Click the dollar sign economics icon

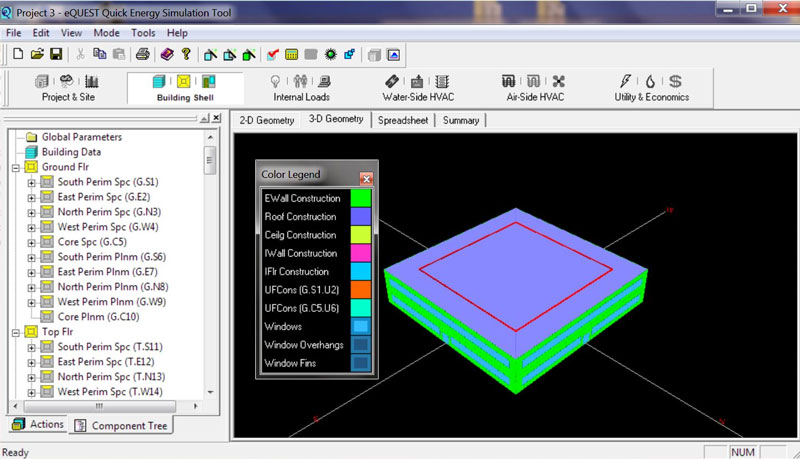675,81
